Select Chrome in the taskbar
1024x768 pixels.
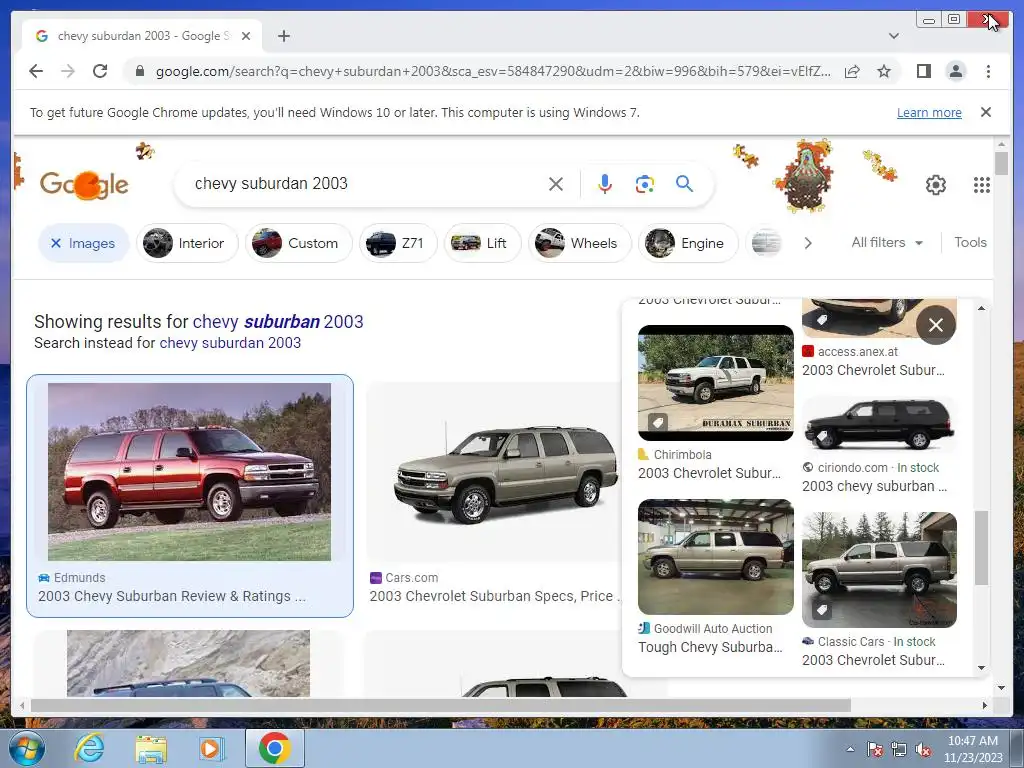274,748
